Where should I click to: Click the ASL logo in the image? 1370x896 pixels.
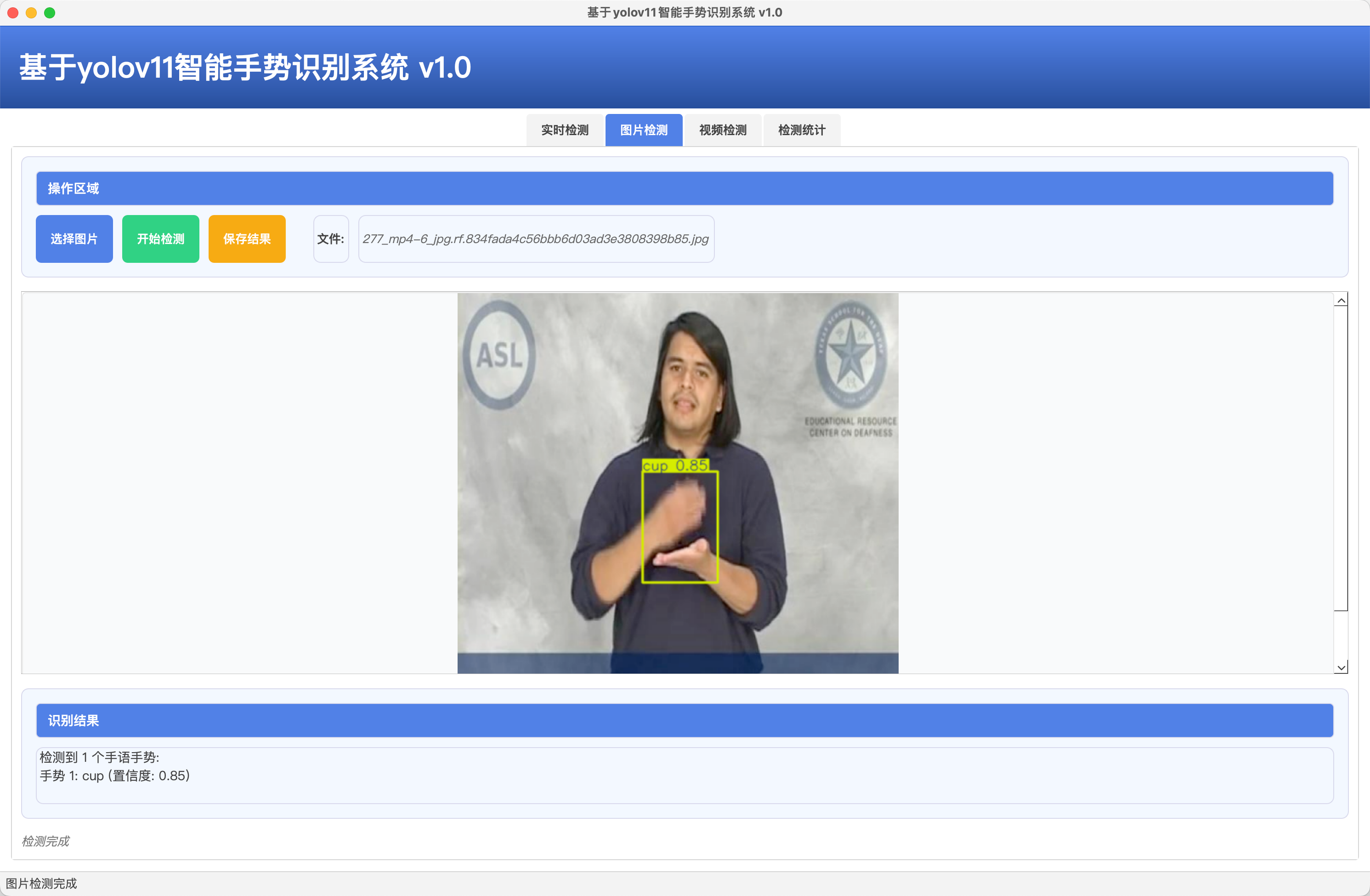point(499,355)
